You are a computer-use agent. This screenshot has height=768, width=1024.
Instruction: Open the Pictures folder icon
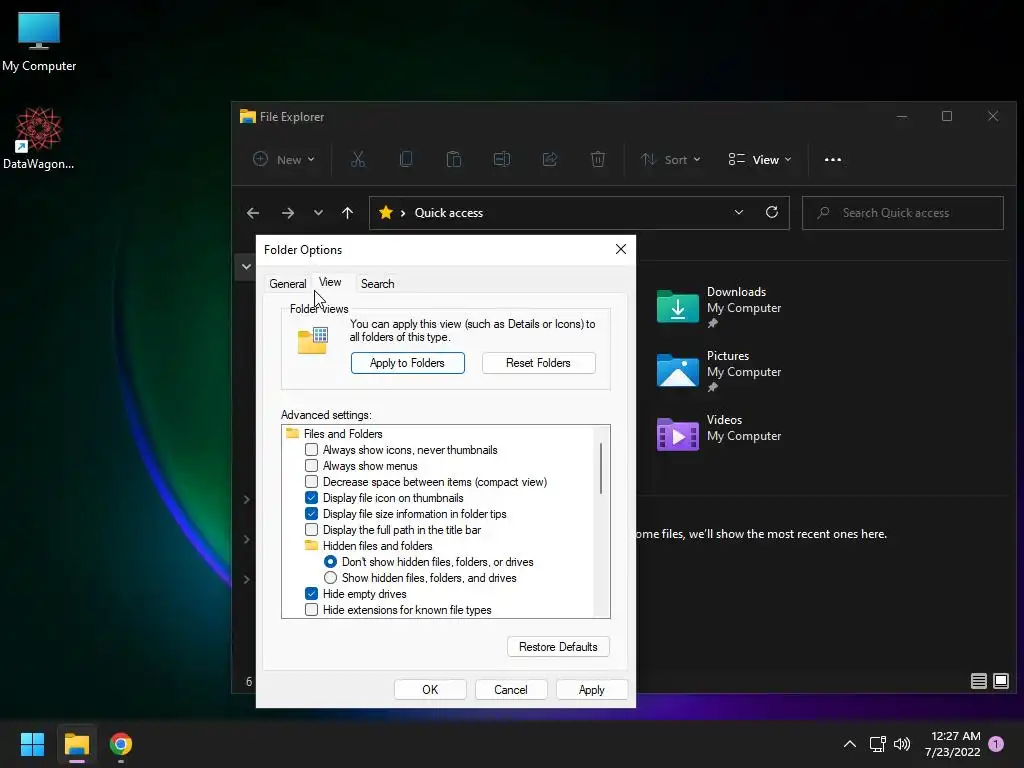[677, 370]
